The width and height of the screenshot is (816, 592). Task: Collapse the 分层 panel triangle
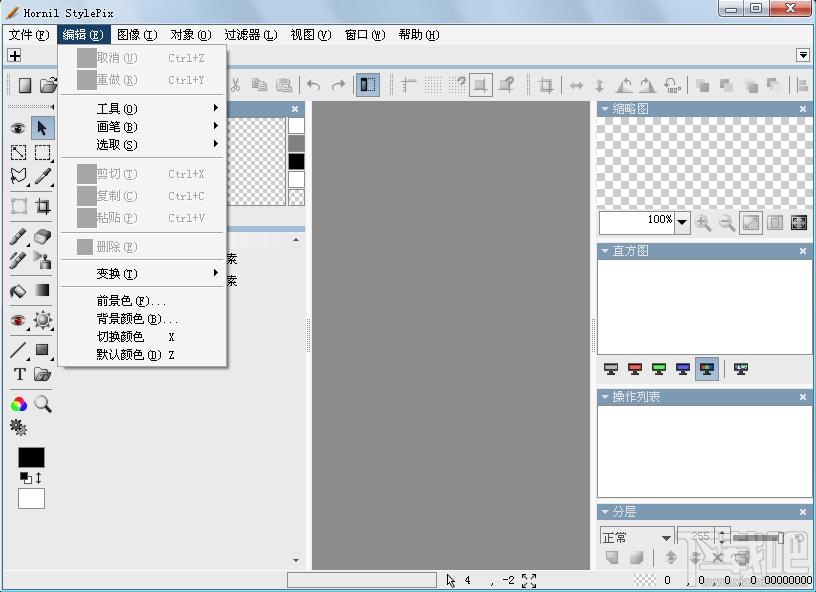pos(605,512)
